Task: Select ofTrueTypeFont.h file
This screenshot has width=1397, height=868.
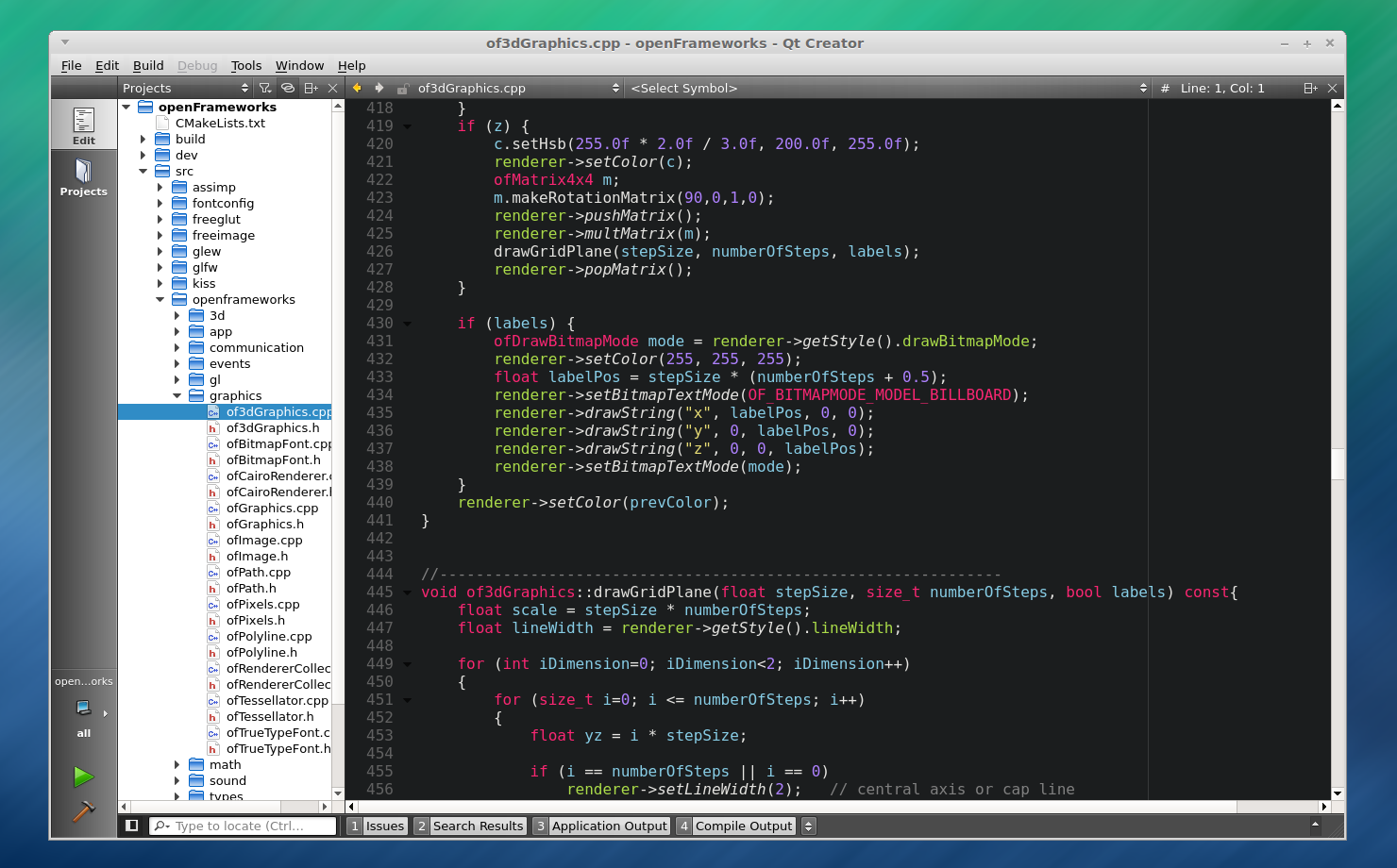Action: pos(278,749)
